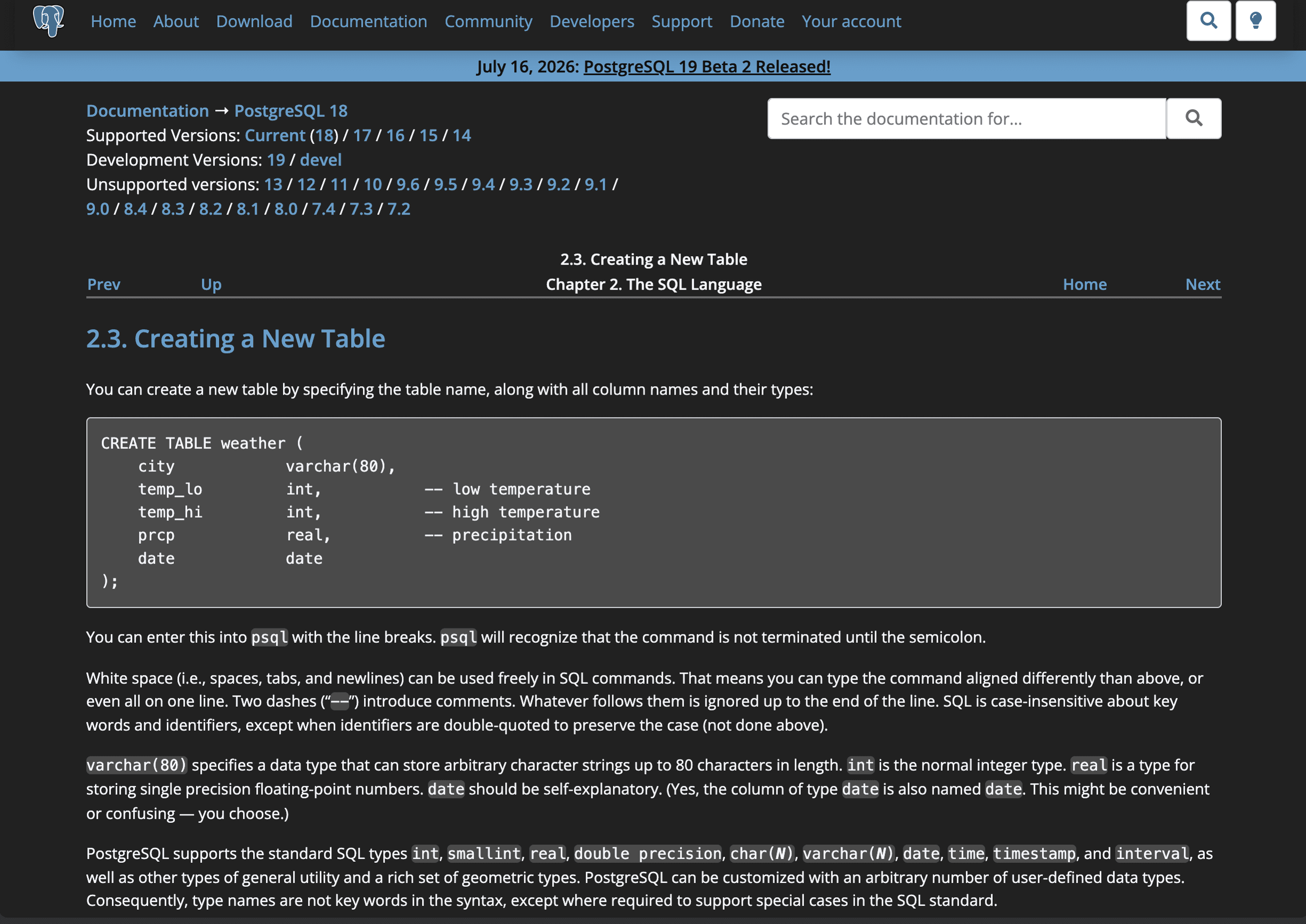The width and height of the screenshot is (1306, 924).
Task: Open unsupported version 9.0 docs
Action: (98, 209)
